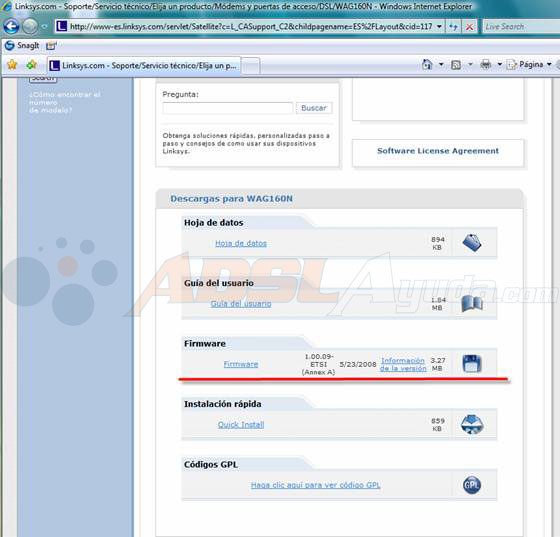This screenshot has height=537, width=560.
Task: Click the browser Forward arrow button
Action: point(30,26)
